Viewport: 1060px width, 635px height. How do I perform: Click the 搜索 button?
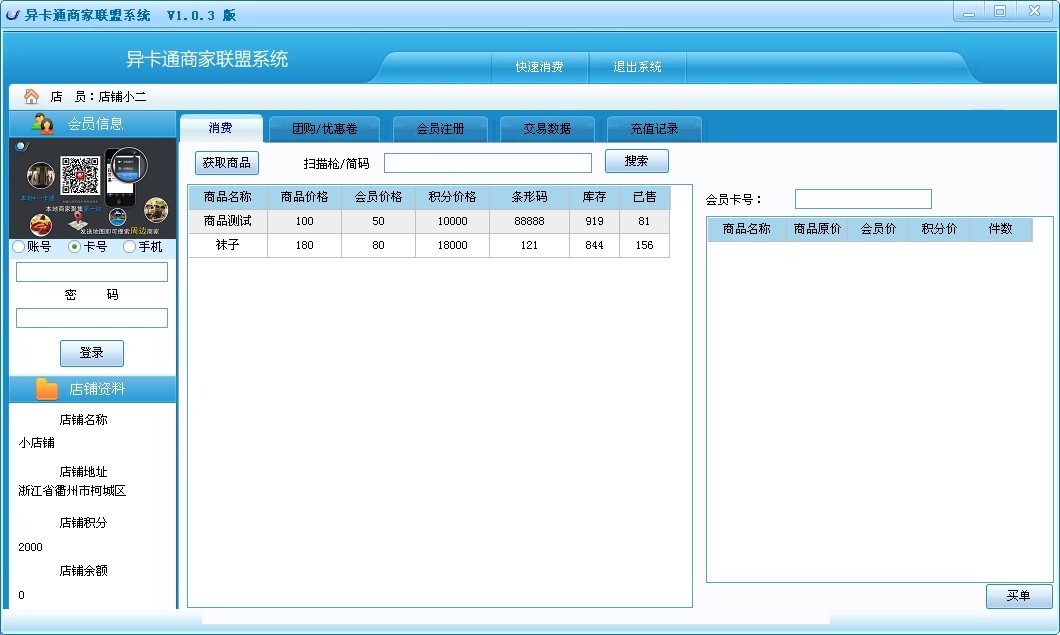coord(636,161)
